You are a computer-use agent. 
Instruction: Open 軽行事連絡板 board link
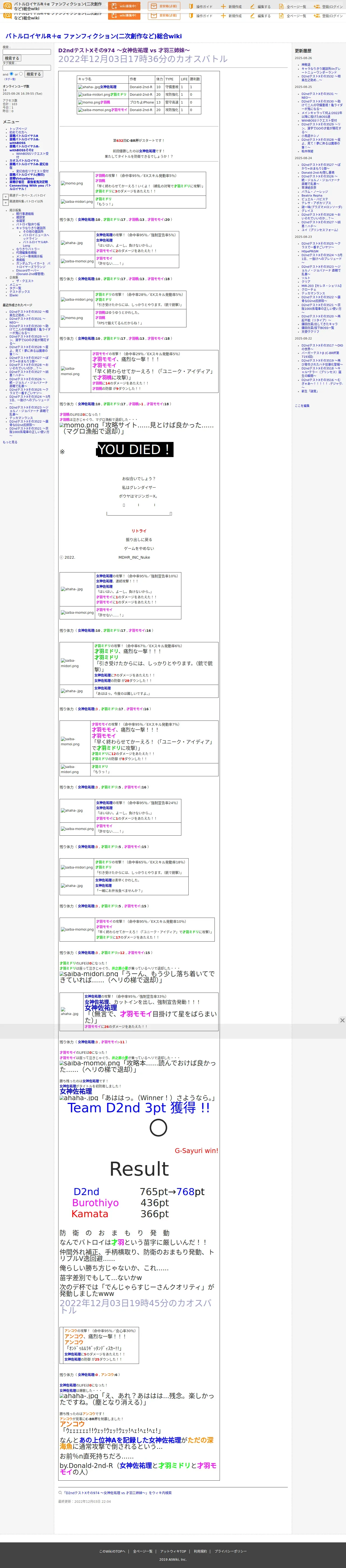(25, 214)
